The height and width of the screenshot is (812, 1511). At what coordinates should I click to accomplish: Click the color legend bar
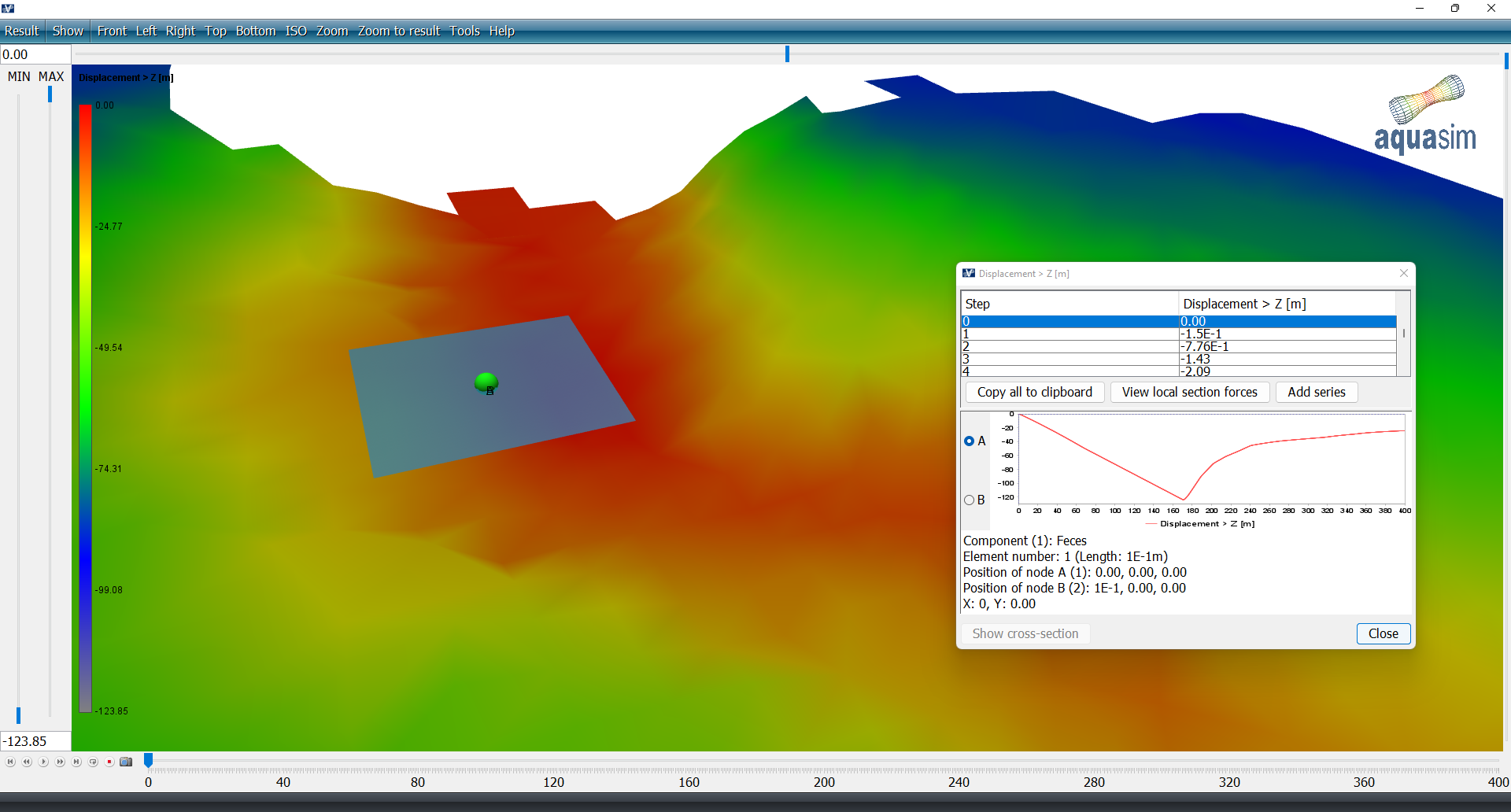(x=85, y=408)
